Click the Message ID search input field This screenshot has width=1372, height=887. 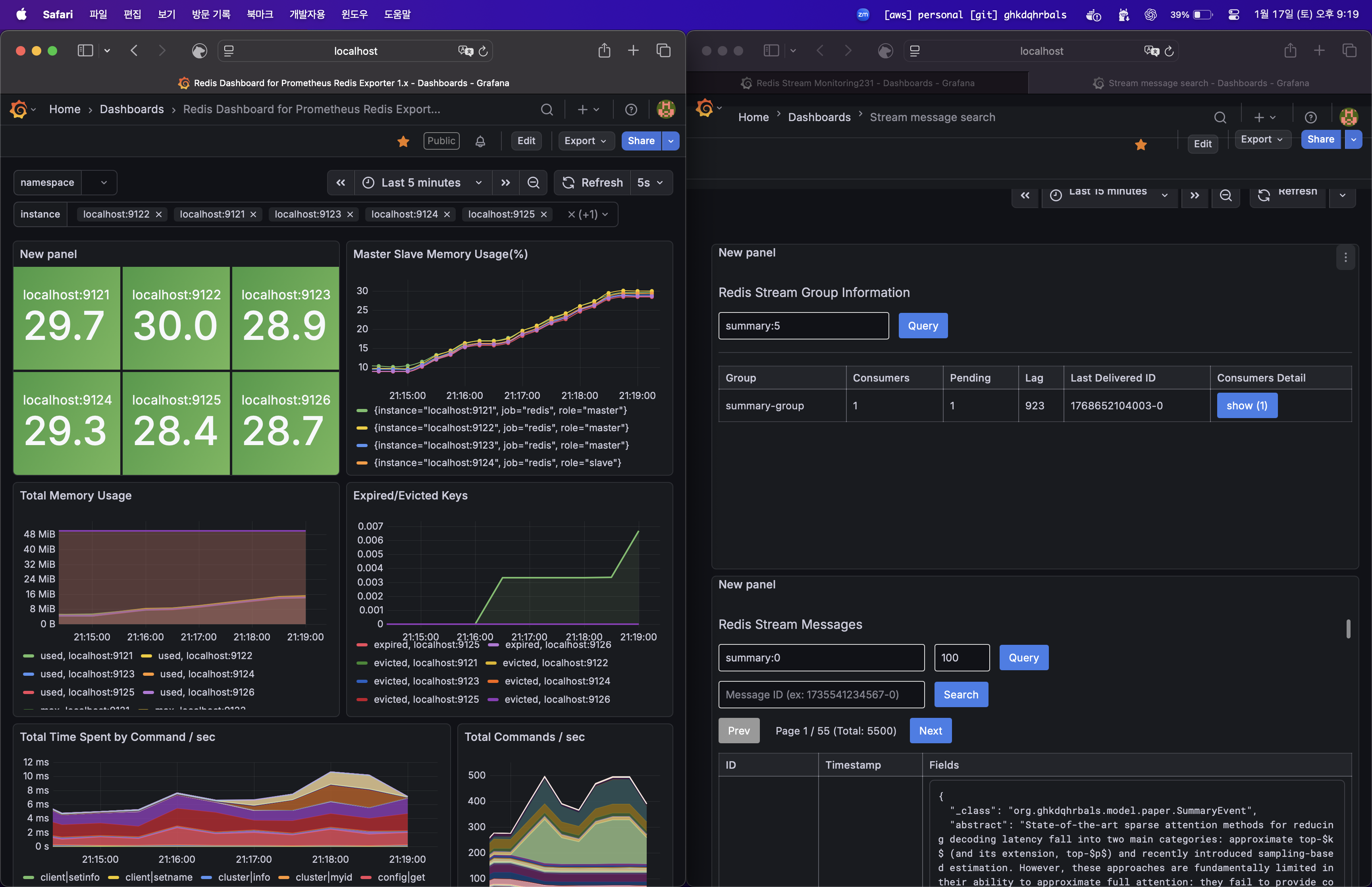(821, 694)
